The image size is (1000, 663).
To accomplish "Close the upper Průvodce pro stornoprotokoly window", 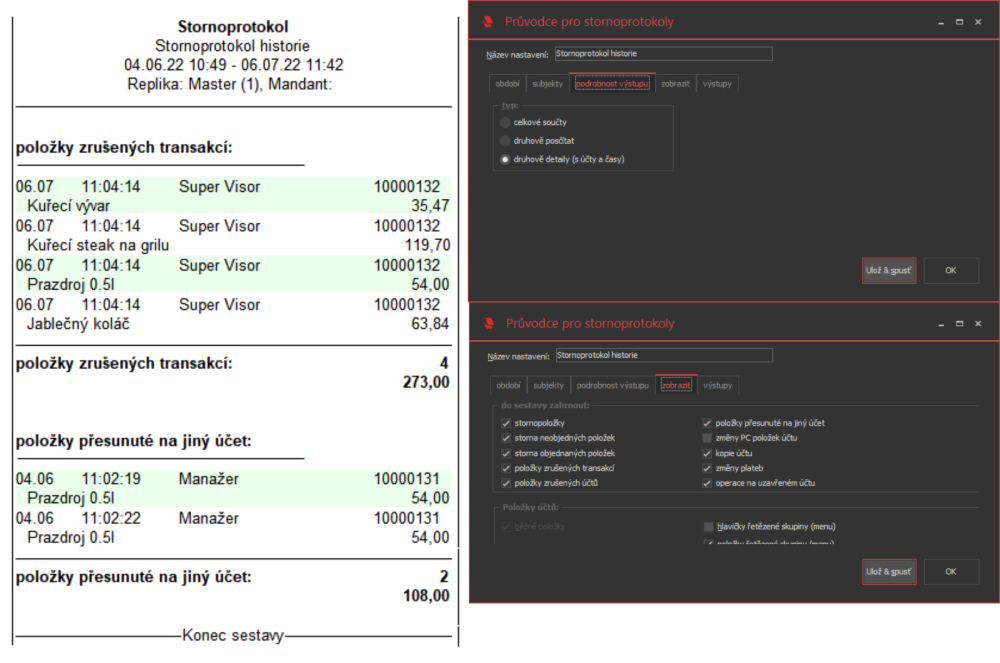I will [978, 22].
